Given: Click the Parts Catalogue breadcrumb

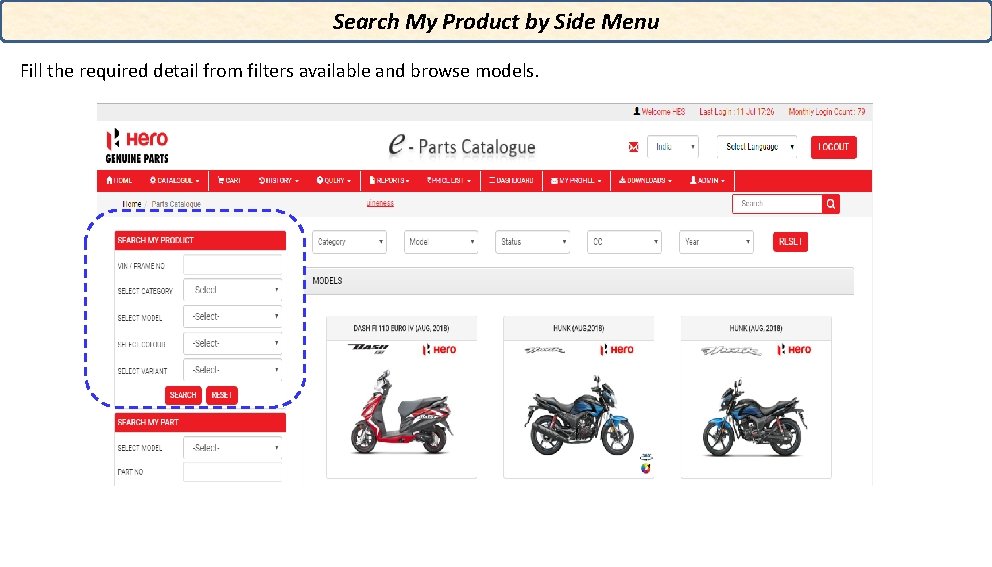Looking at the screenshot, I should 176,204.
